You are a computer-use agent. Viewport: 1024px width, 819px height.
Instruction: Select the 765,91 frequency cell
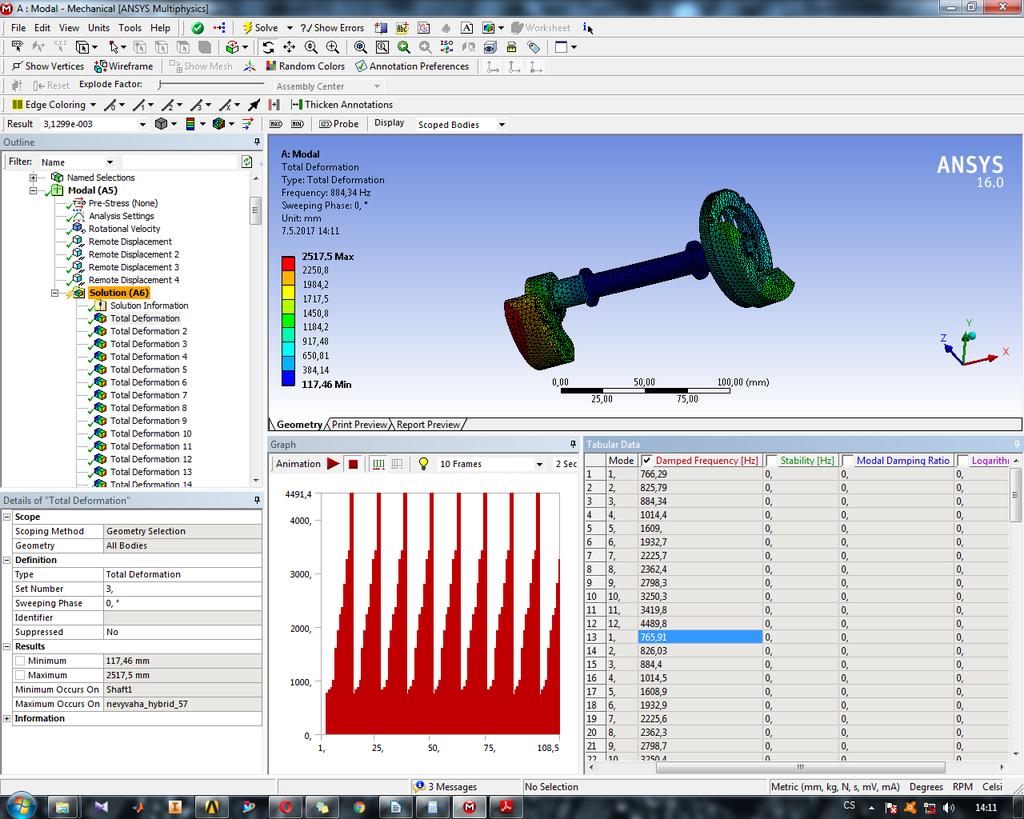point(699,637)
